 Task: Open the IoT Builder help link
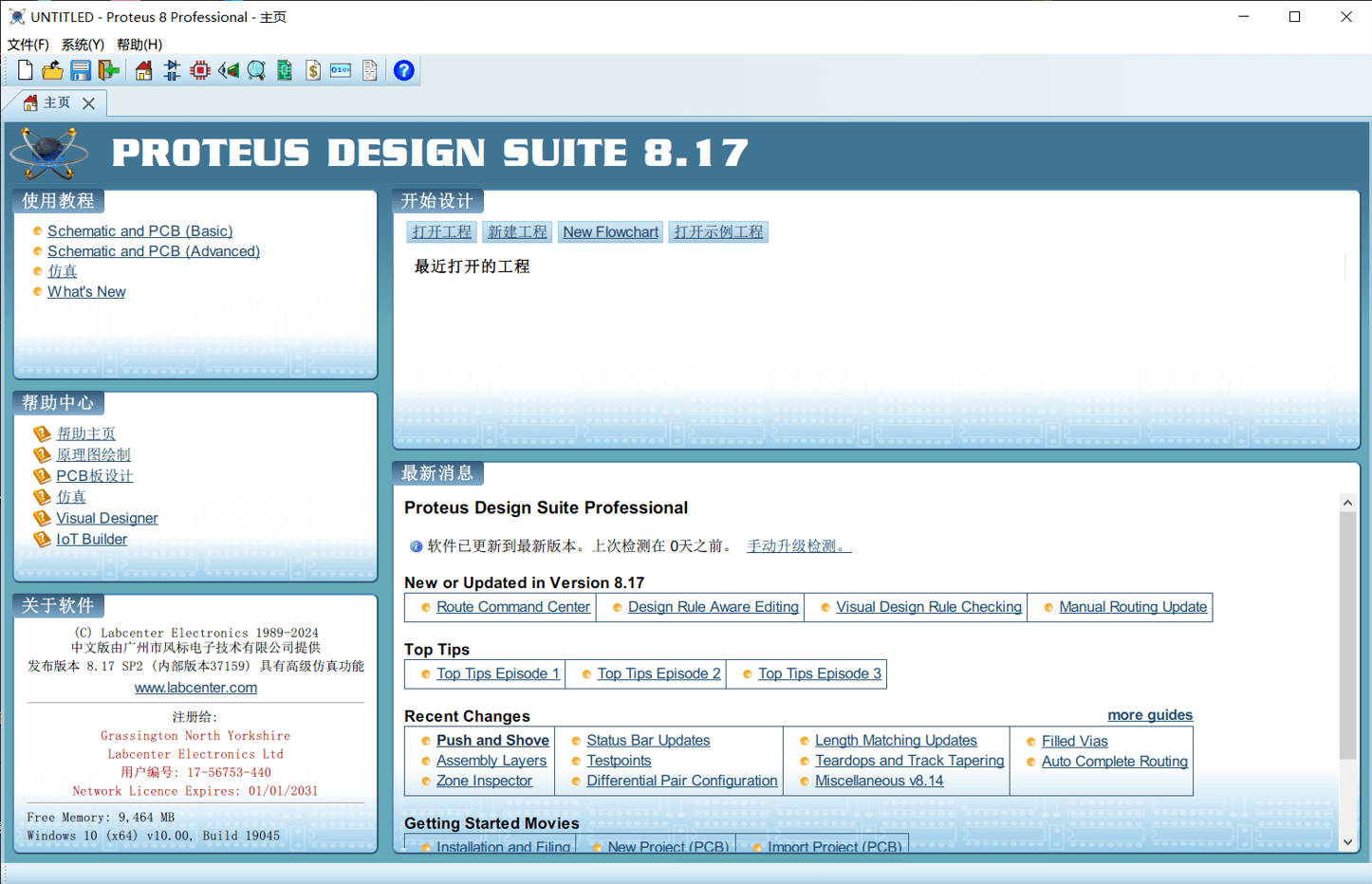coord(91,539)
